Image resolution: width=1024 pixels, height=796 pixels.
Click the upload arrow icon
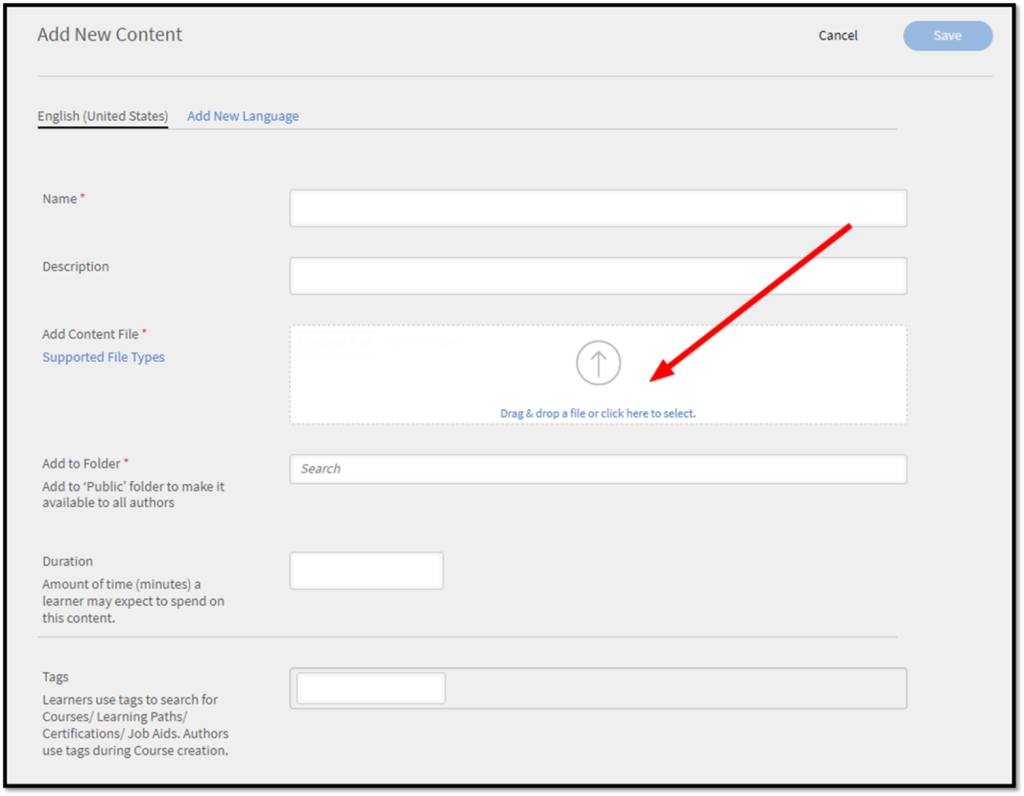click(x=598, y=362)
